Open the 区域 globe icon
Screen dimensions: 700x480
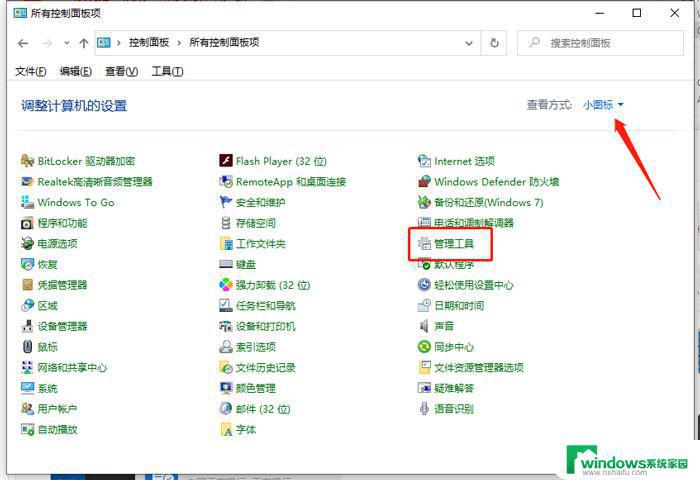[x=27, y=305]
